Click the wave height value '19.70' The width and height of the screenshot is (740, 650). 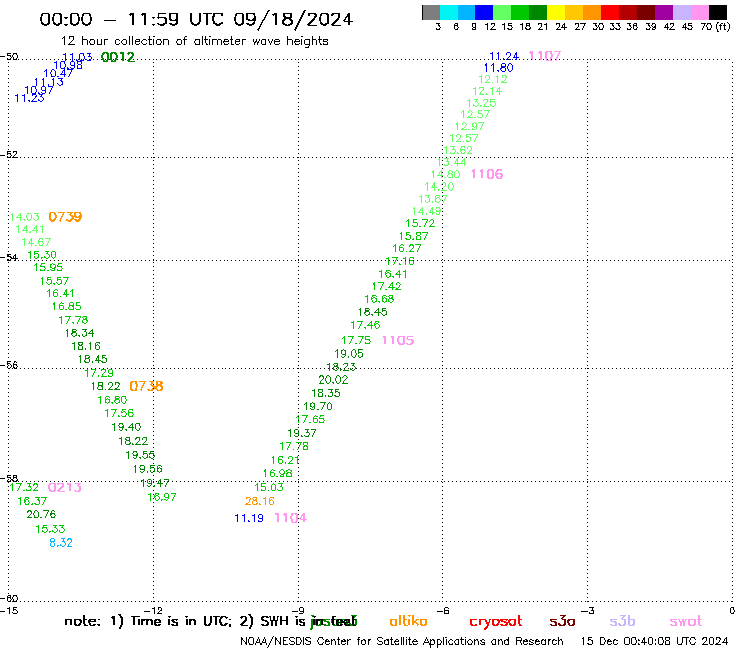[x=318, y=406]
